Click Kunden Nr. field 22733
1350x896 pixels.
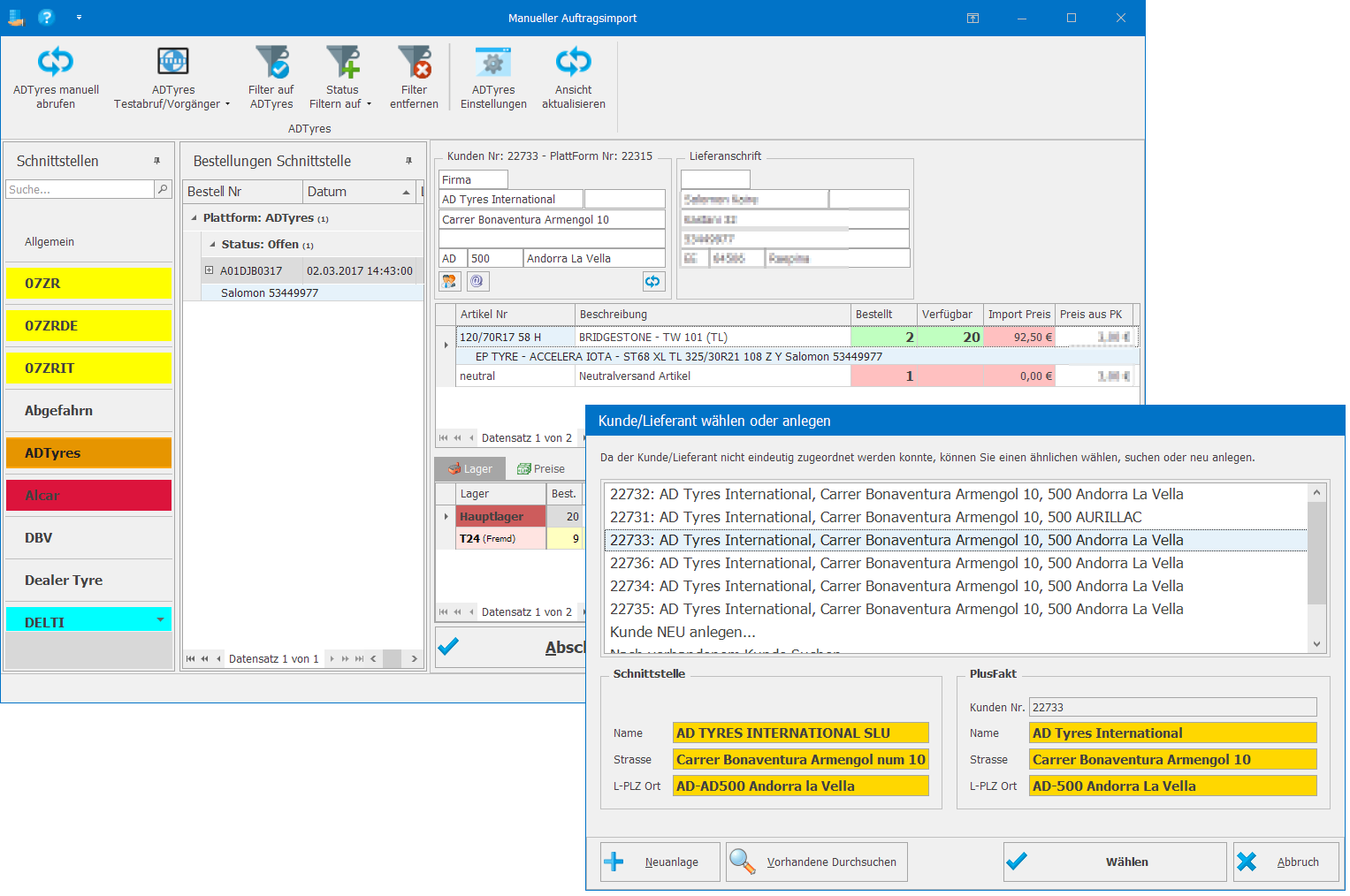1173,707
